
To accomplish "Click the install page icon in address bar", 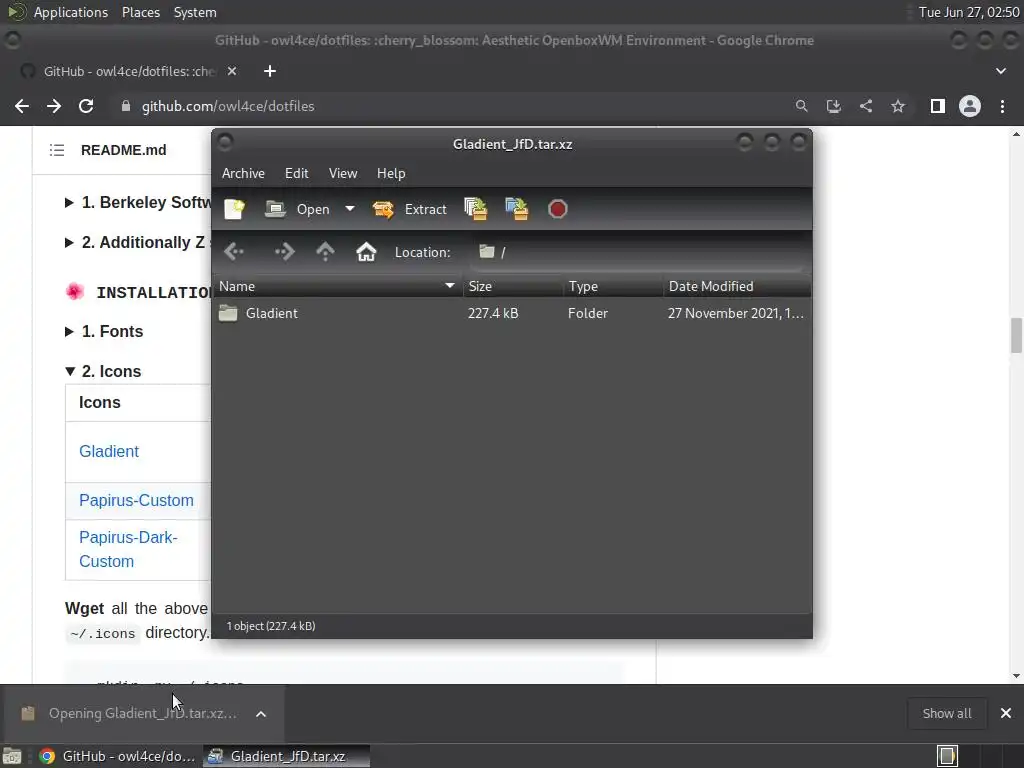I will (x=833, y=106).
